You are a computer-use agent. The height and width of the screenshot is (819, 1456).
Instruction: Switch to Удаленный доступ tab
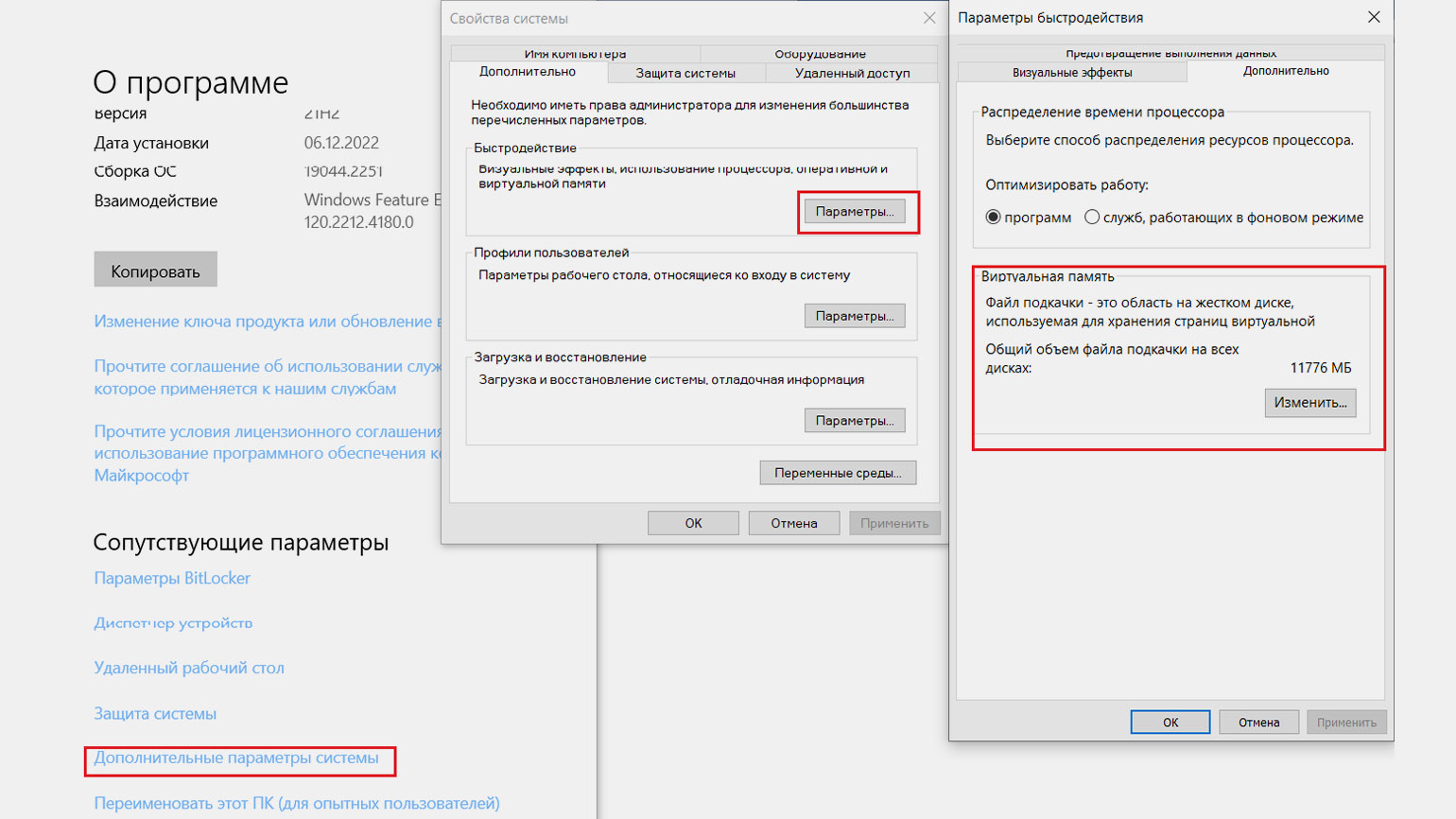(x=852, y=73)
